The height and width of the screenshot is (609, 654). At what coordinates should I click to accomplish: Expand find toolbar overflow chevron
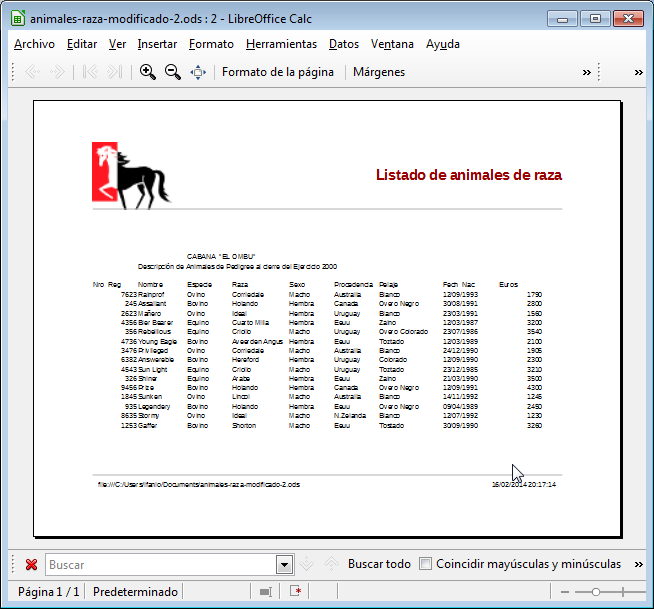coord(639,564)
